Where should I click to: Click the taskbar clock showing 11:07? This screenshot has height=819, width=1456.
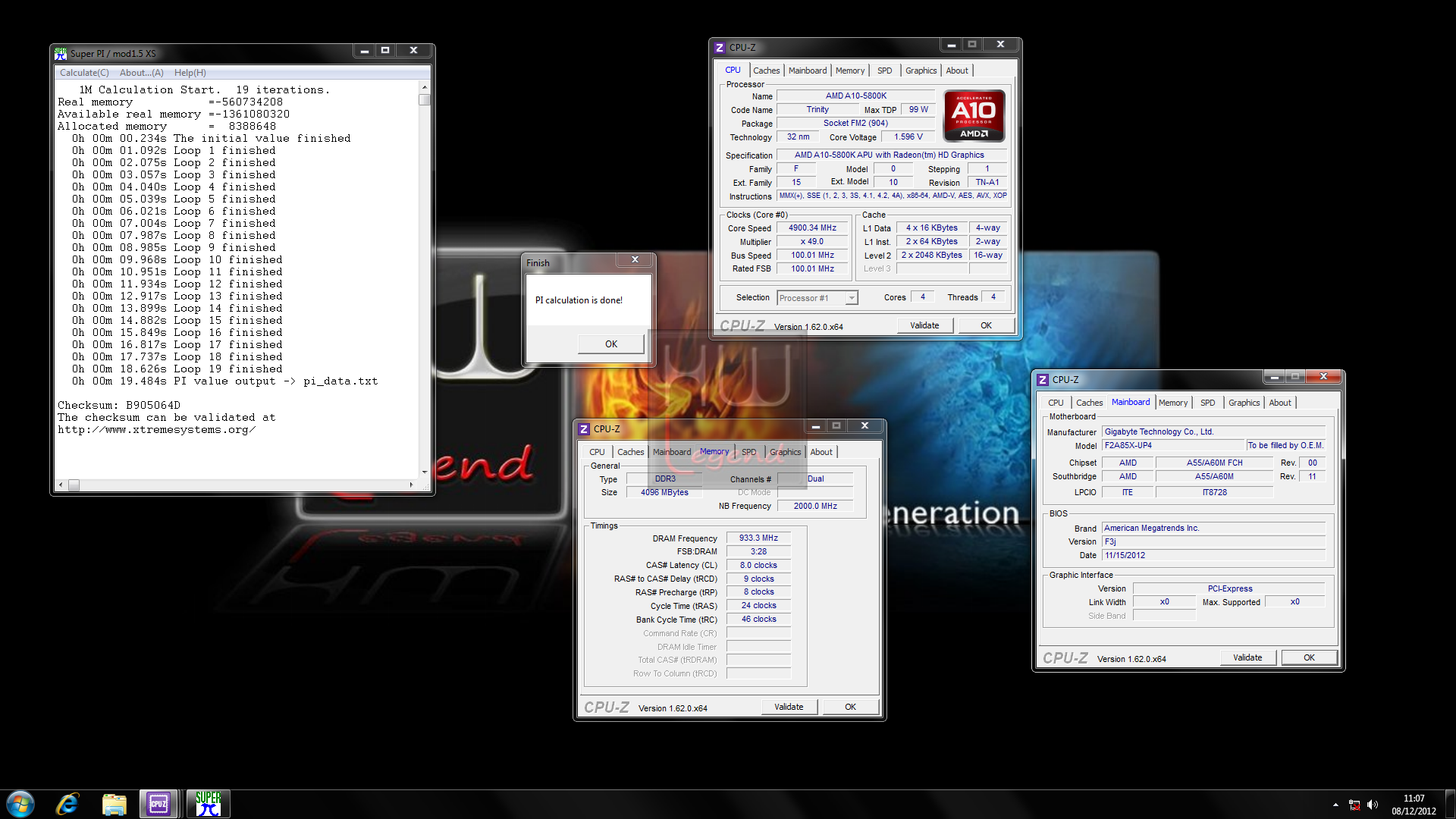tap(1414, 799)
